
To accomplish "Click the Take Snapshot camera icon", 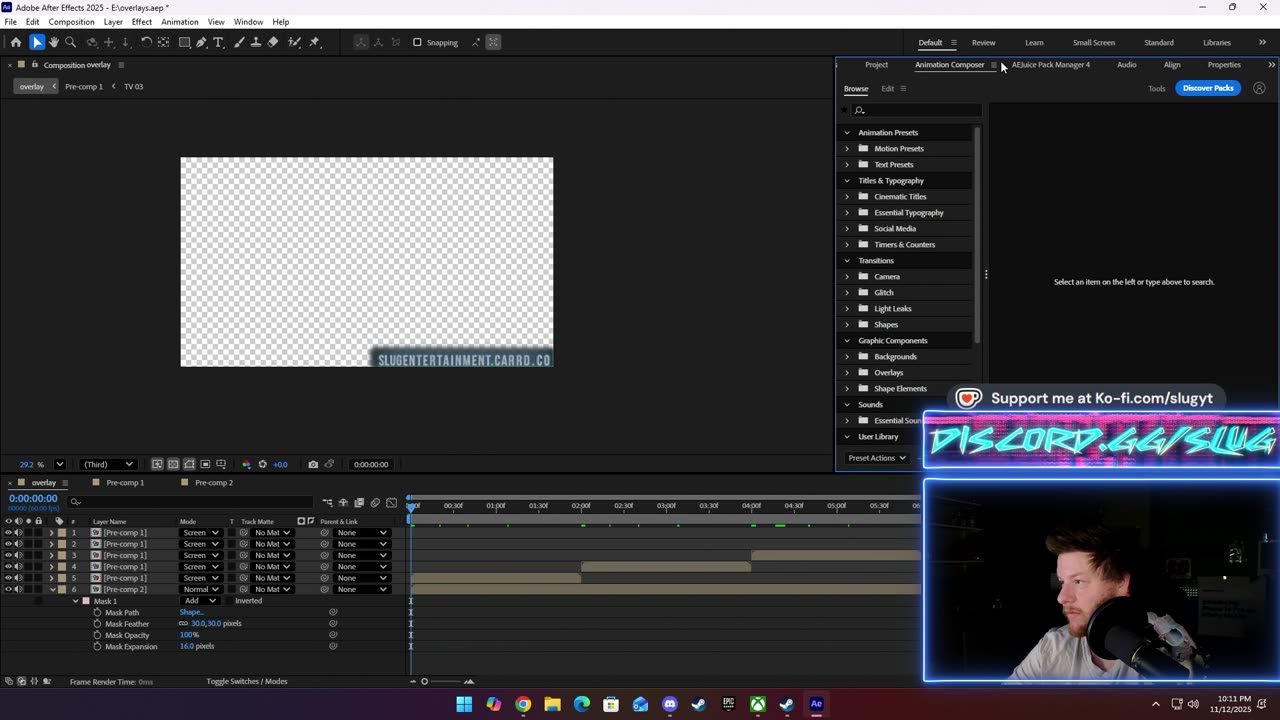I will pos(313,464).
